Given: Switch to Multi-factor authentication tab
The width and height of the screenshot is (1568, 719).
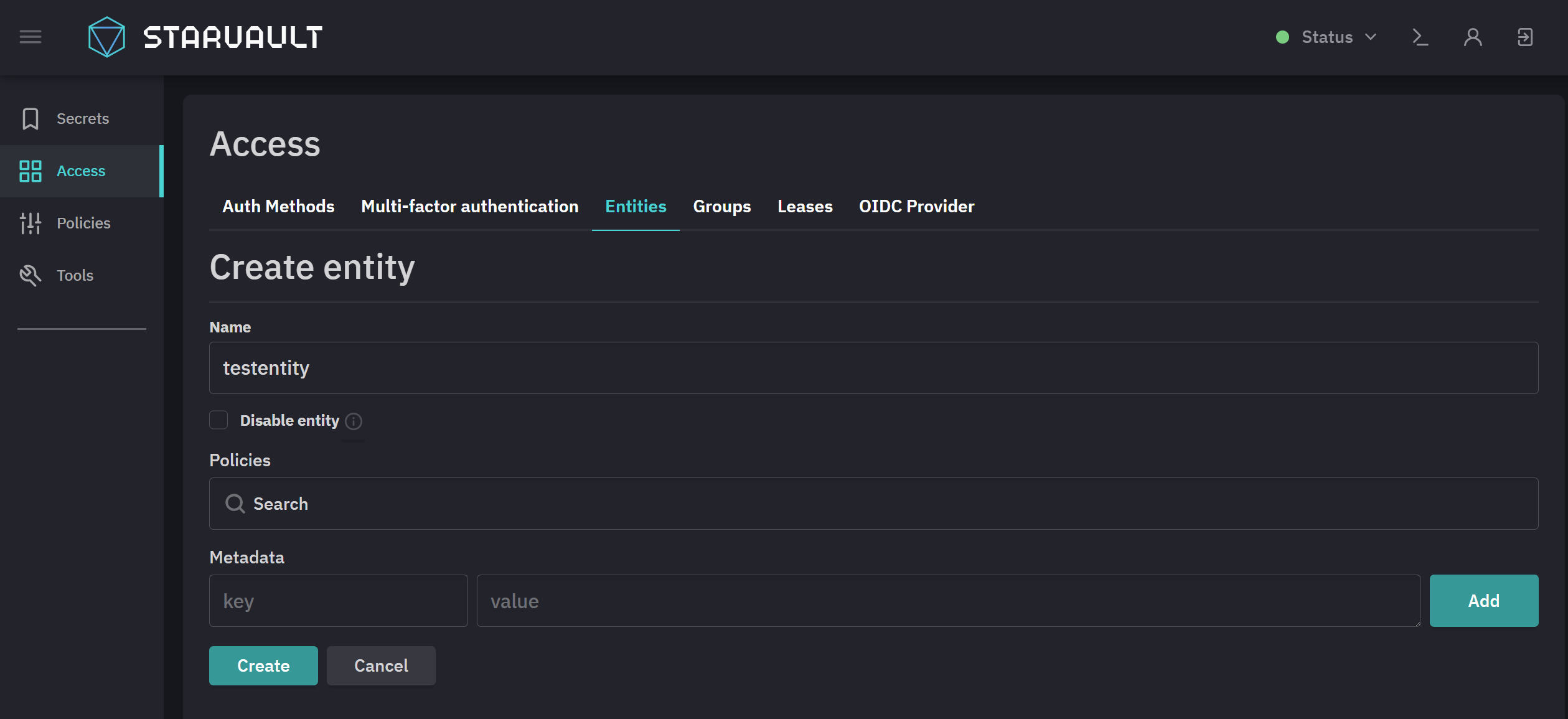Looking at the screenshot, I should click(470, 207).
